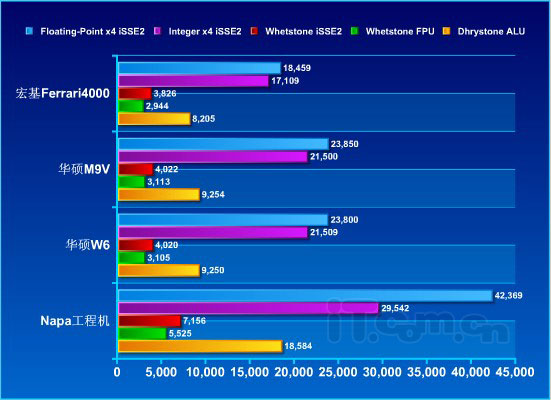Viewport: 551px width, 400px height.
Task: Click the Napa green bar valued 5,525
Action: 142,334
